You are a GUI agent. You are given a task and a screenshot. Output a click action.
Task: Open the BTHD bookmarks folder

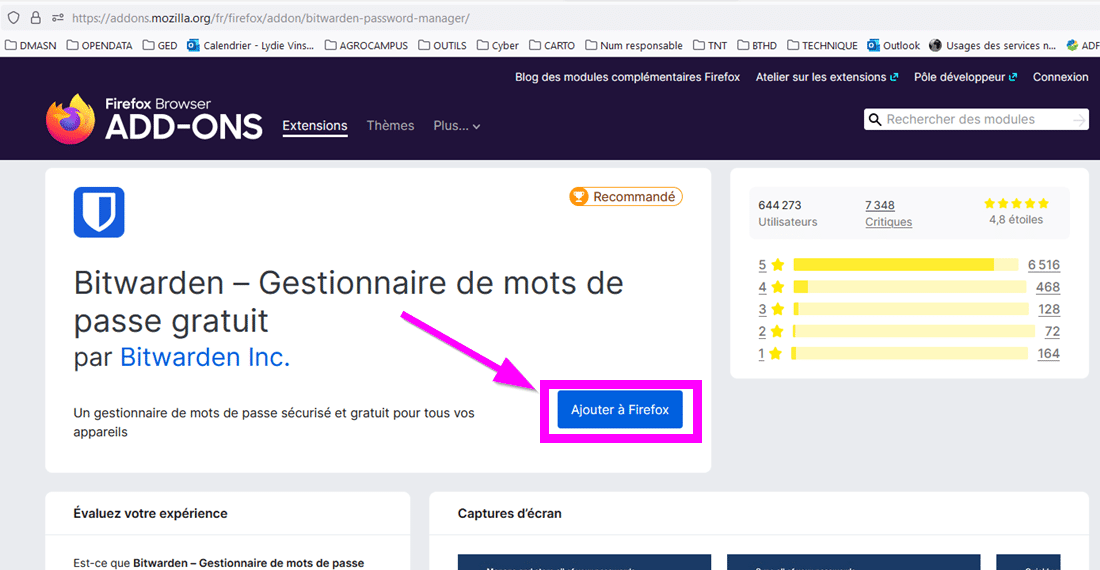(757, 46)
